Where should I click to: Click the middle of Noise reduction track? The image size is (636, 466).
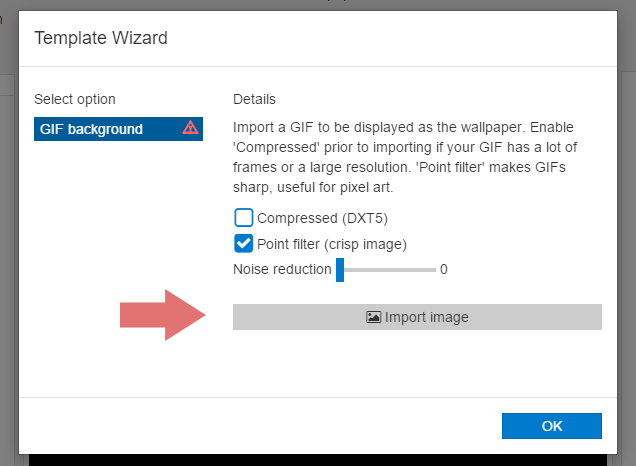coord(386,270)
